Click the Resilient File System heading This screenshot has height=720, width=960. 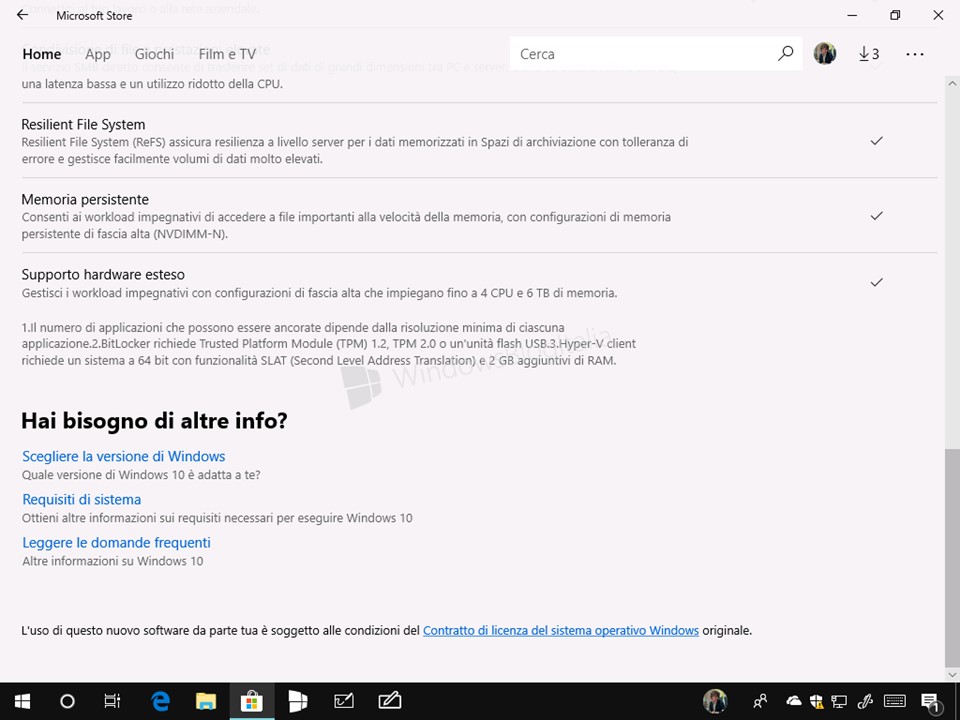click(83, 124)
